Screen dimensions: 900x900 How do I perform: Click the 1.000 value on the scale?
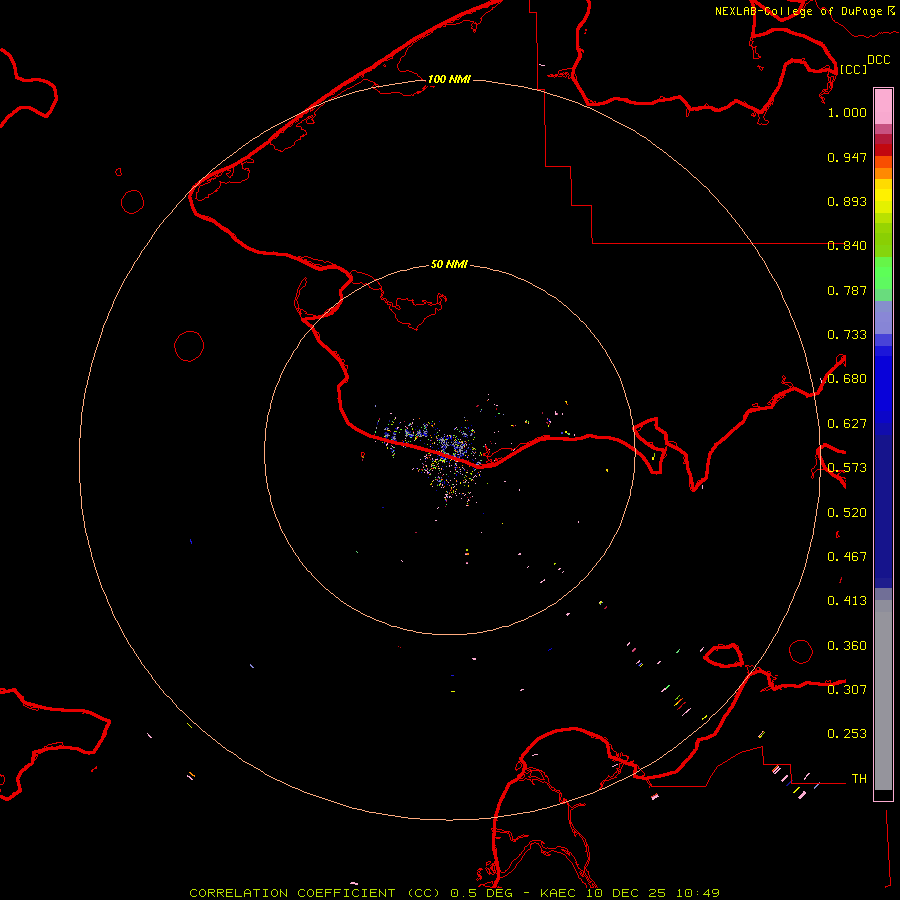tap(847, 113)
